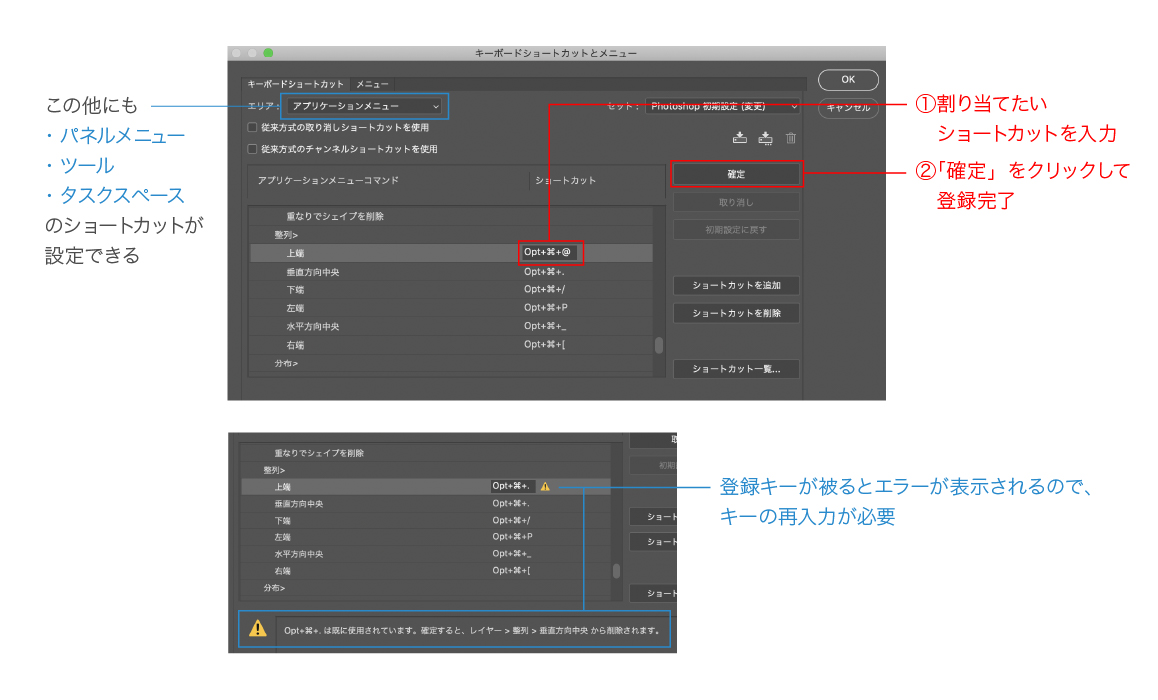Switch to the メニュー tab
The height and width of the screenshot is (700, 1158).
point(372,84)
